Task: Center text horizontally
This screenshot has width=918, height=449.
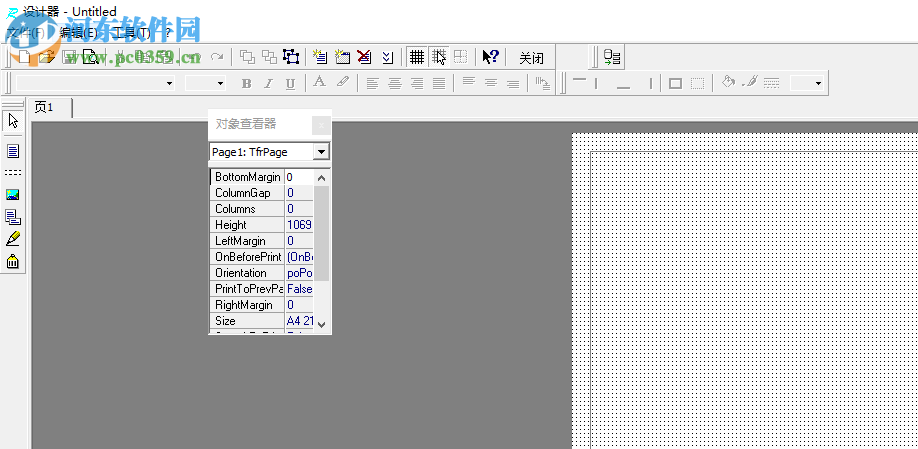Action: coord(395,83)
